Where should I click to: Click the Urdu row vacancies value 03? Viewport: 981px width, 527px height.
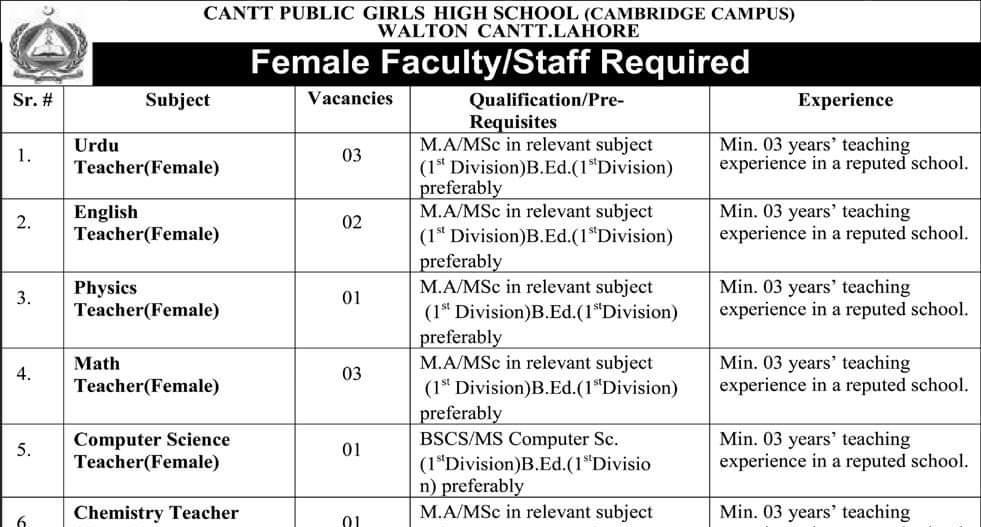[x=351, y=156]
